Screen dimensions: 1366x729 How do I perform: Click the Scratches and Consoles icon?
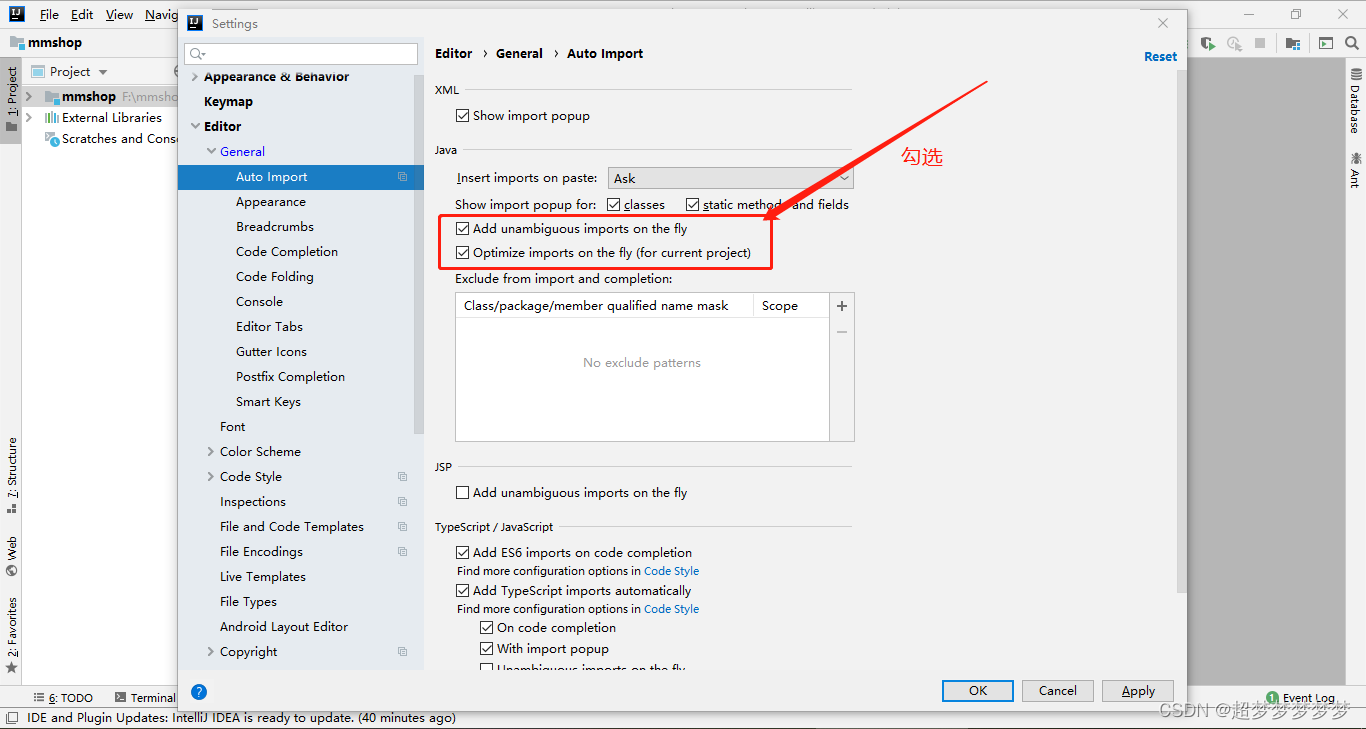[x=52, y=139]
